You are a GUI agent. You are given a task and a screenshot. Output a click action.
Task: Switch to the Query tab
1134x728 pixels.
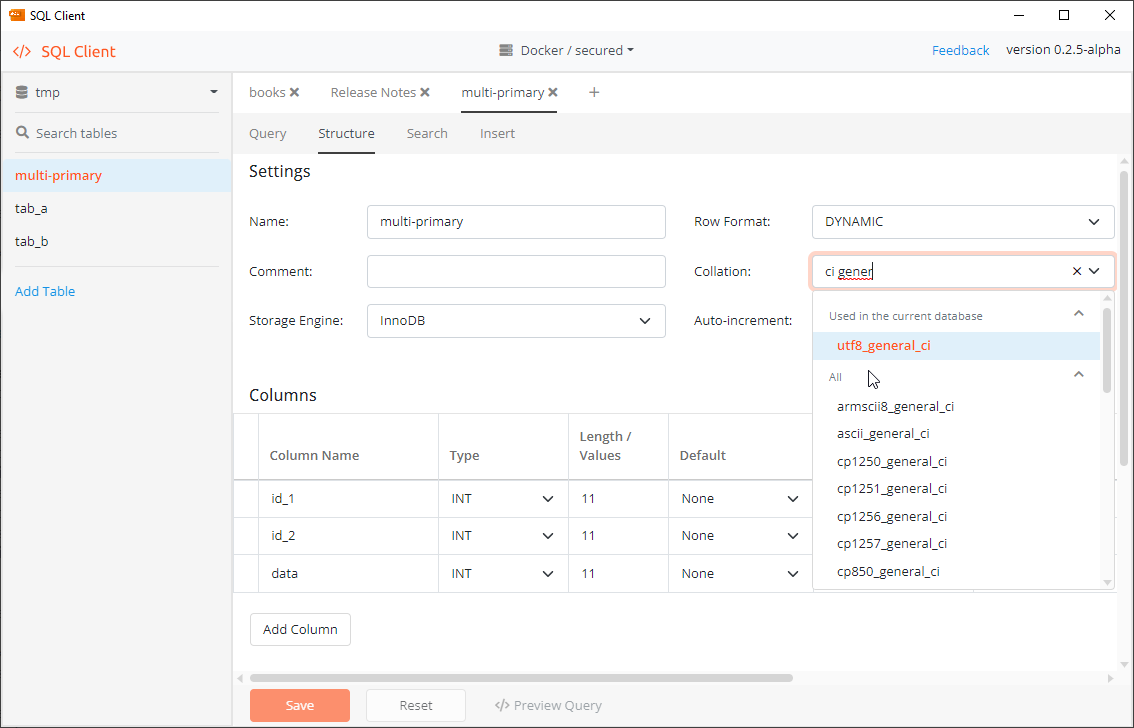(x=267, y=133)
